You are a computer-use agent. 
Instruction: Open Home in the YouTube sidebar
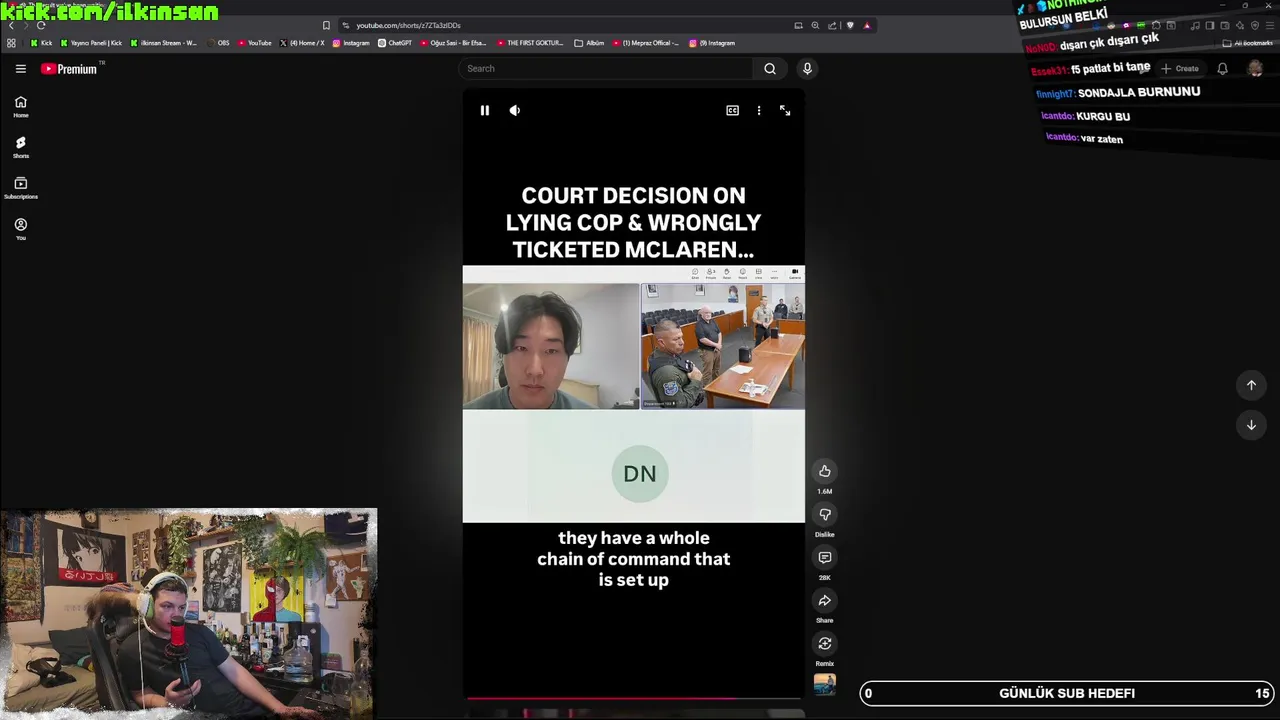tap(21, 107)
